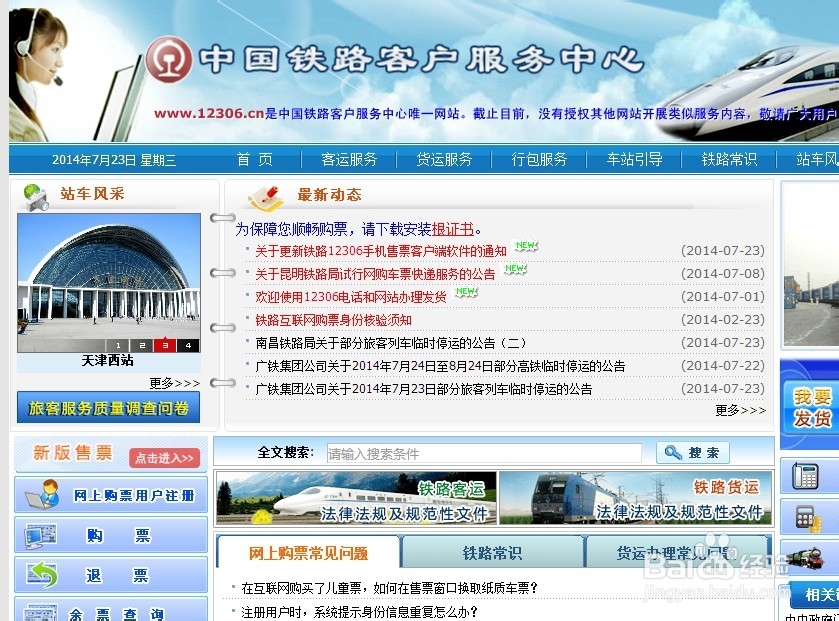The width and height of the screenshot is (839, 621).
Task: Click the green return arrow icon for 退票
Action: pyautogui.click(x=41, y=572)
